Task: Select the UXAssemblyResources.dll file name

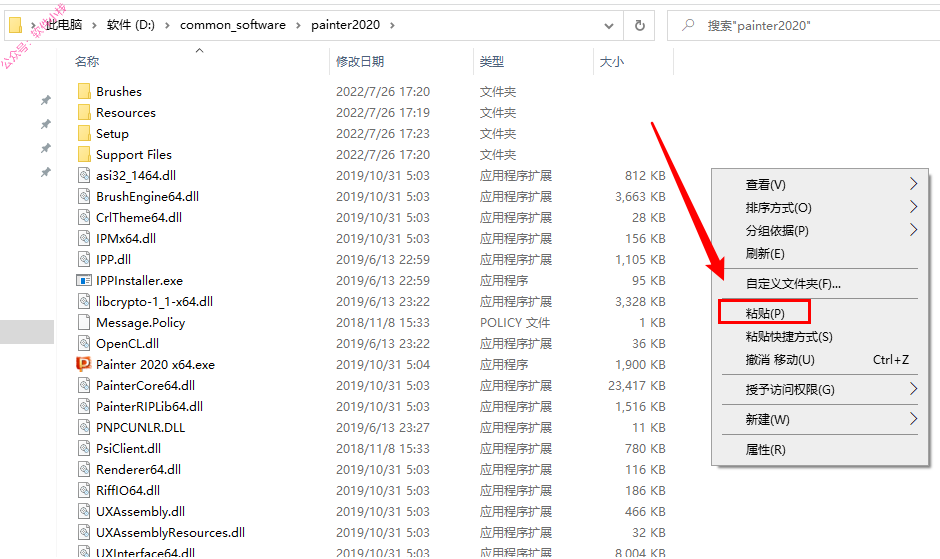Action: 170,532
